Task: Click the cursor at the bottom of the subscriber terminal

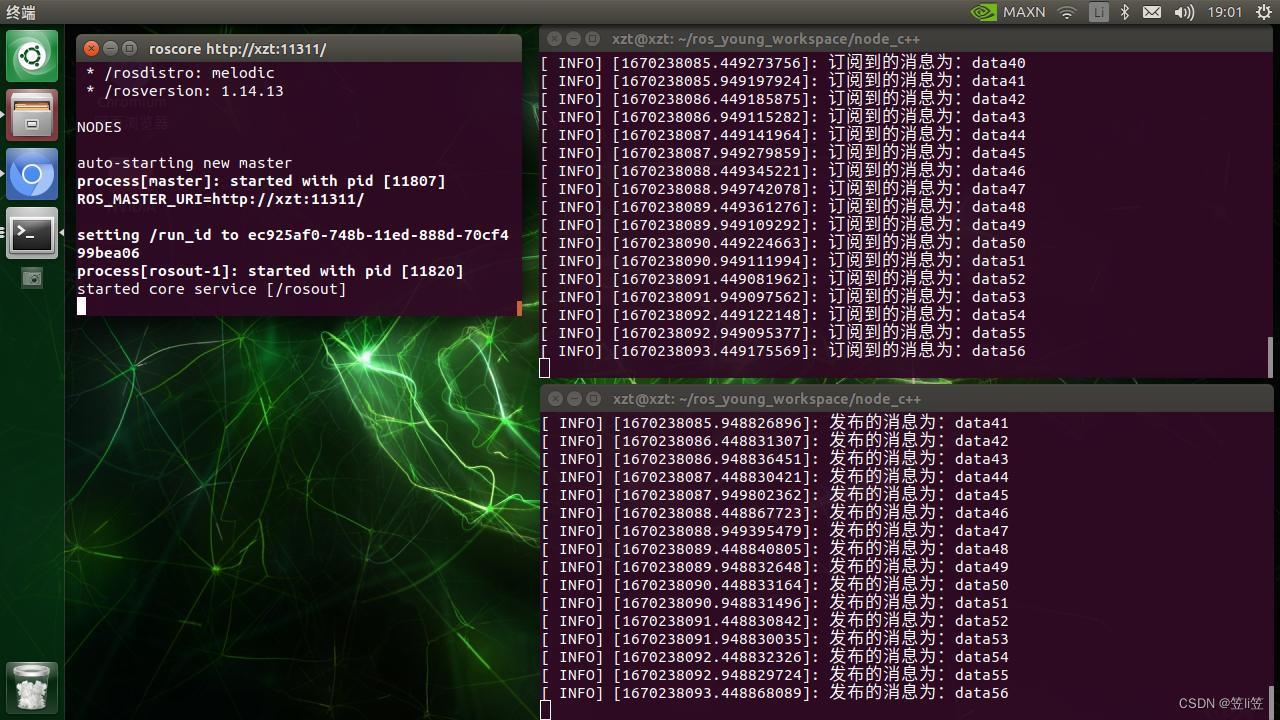Action: pos(545,369)
